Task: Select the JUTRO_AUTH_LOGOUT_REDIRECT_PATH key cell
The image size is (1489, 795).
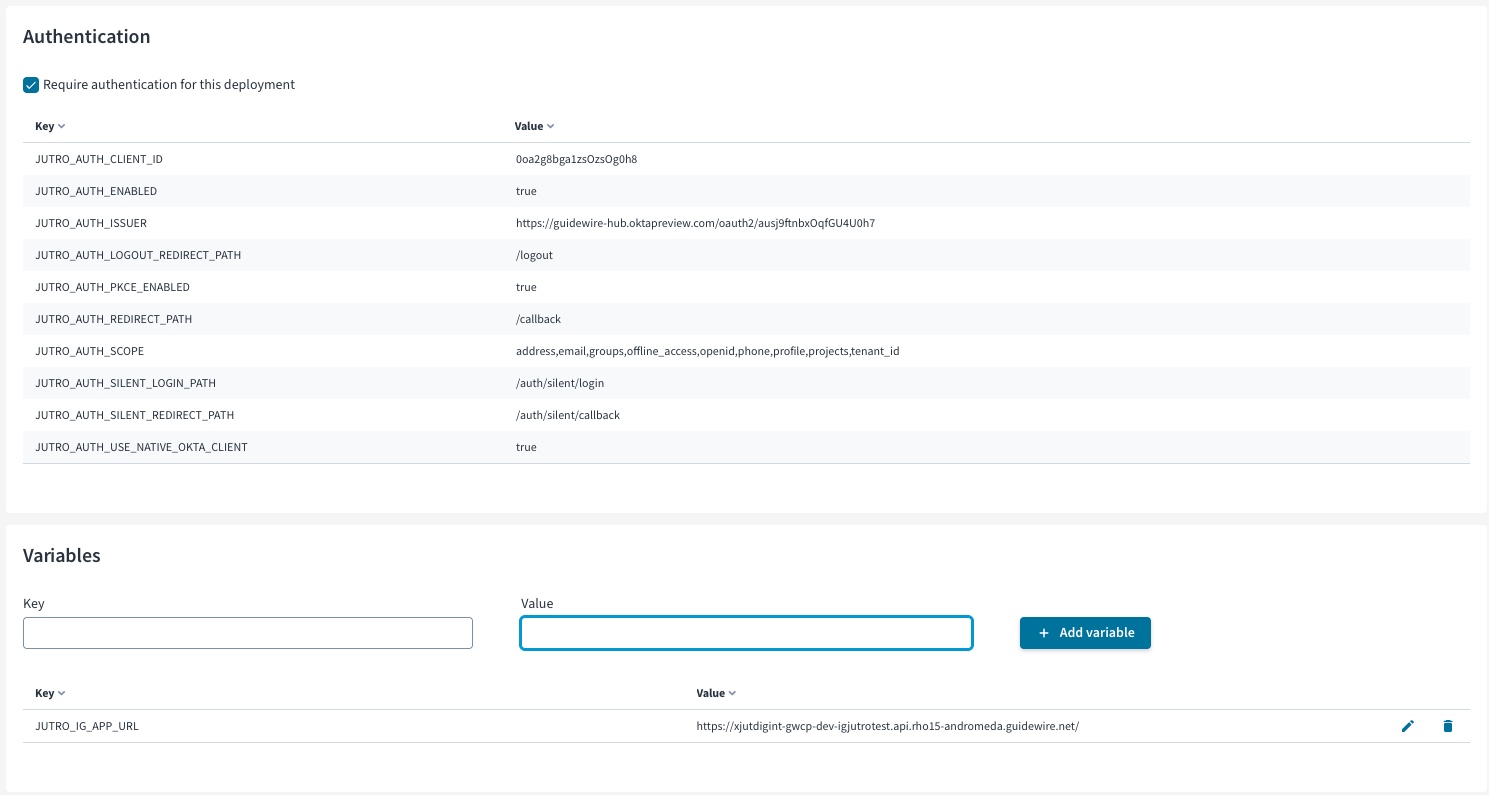Action: point(138,255)
